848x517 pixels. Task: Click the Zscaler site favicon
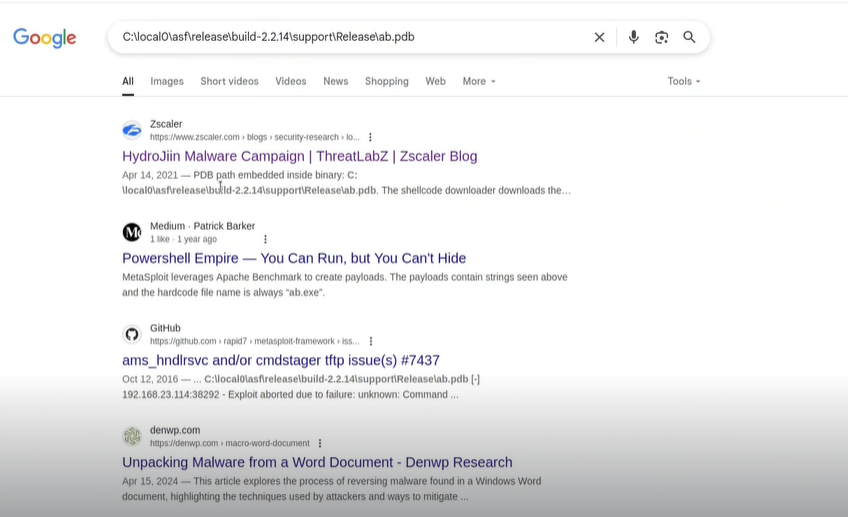click(x=132, y=130)
